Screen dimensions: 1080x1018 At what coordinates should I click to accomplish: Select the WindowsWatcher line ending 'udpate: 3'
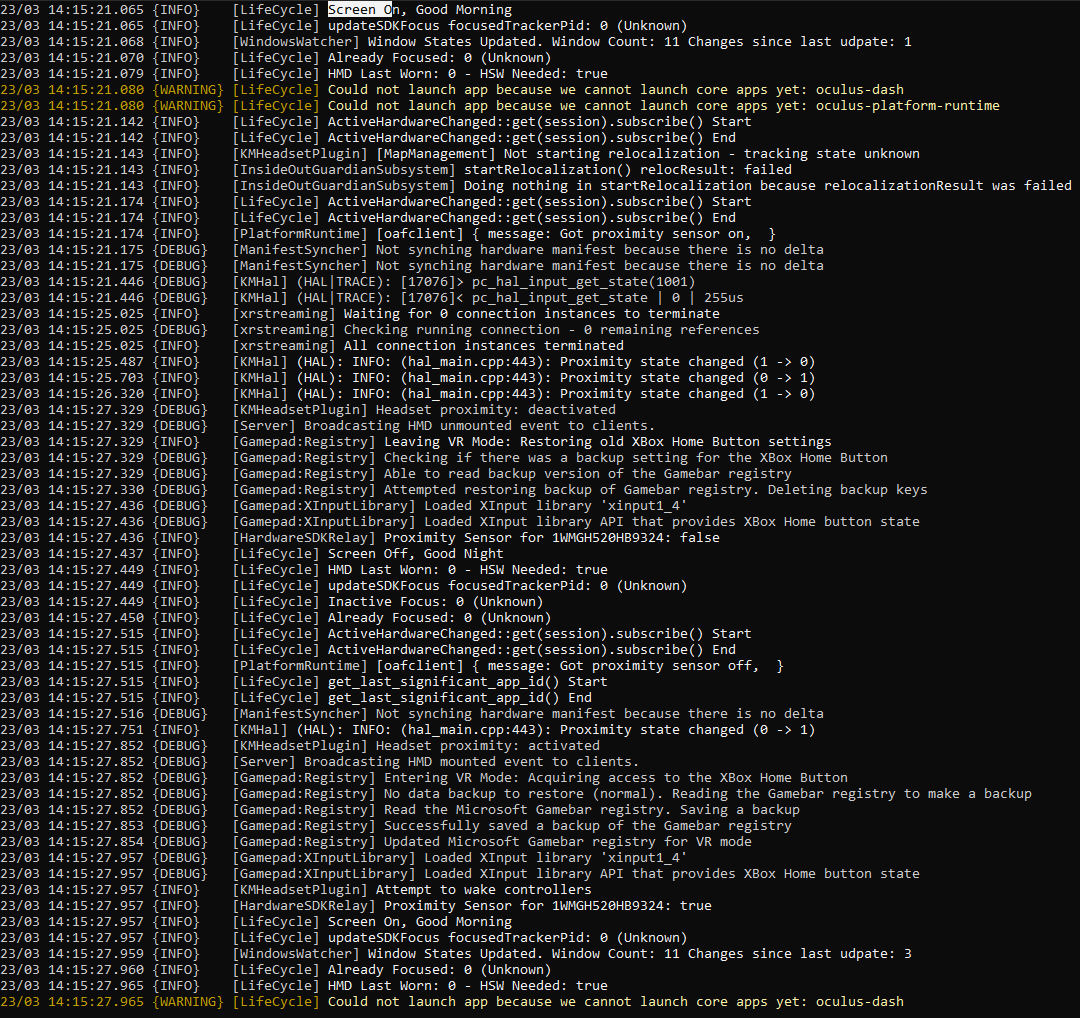pos(456,953)
